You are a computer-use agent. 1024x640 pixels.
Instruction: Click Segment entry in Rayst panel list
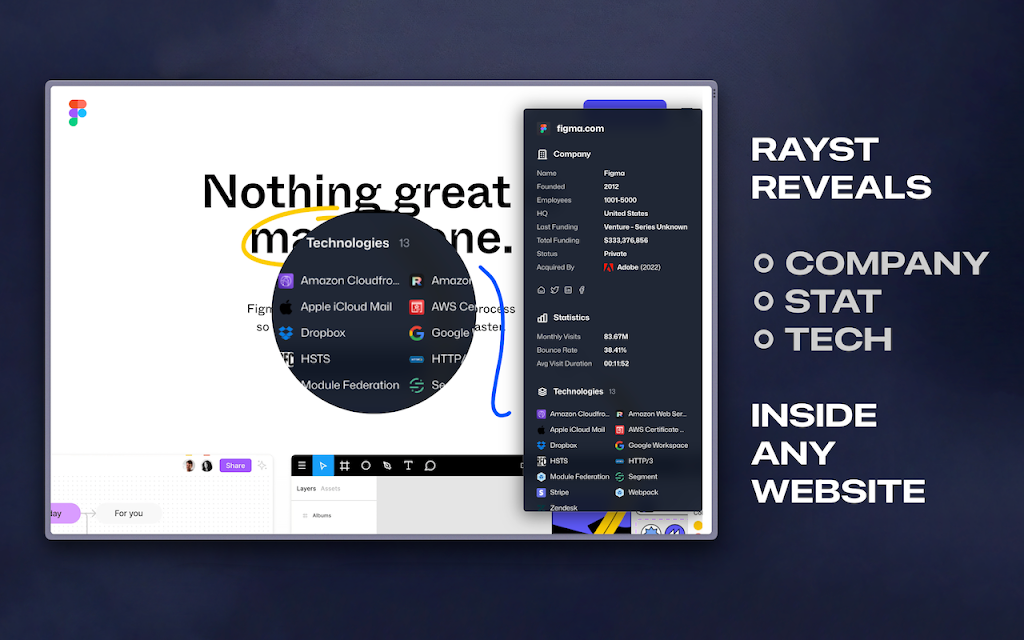point(636,477)
